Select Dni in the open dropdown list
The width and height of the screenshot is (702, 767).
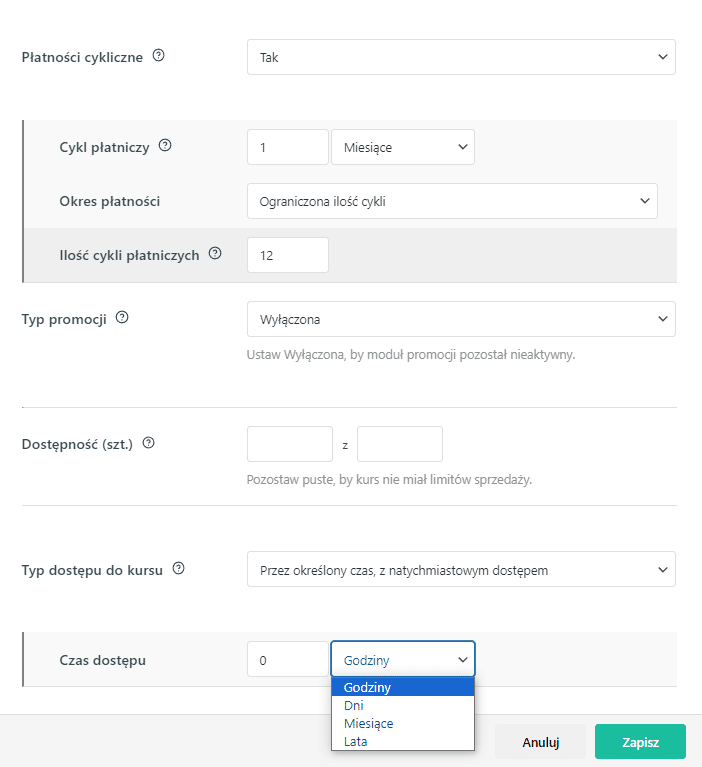point(403,705)
